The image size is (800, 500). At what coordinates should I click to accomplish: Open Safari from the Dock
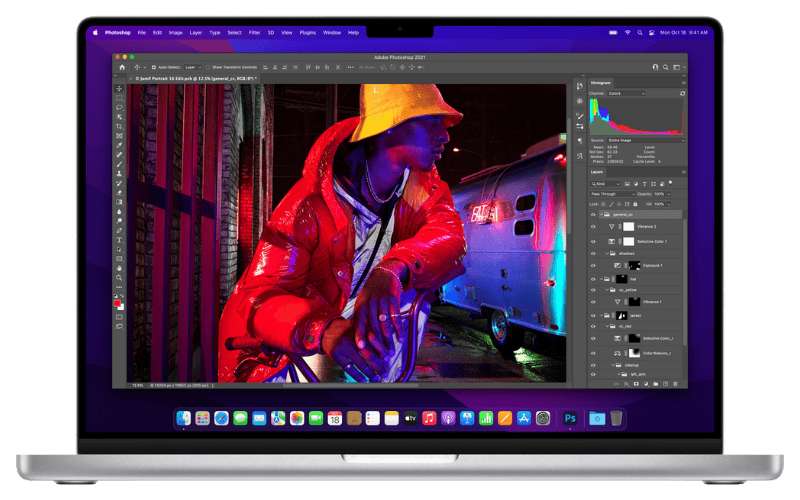coord(221,418)
